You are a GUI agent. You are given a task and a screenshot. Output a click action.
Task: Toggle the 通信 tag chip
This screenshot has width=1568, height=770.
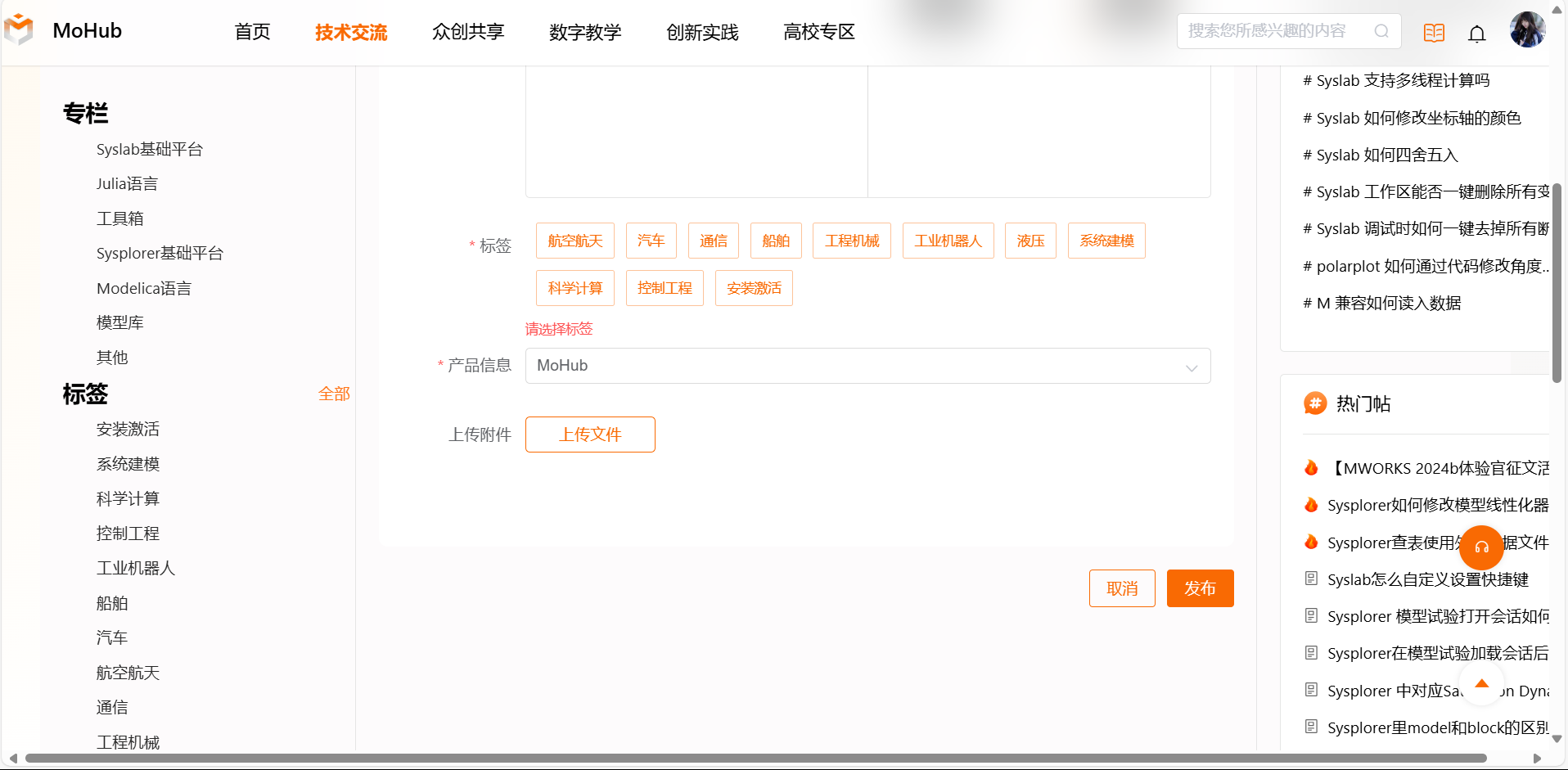(x=714, y=241)
